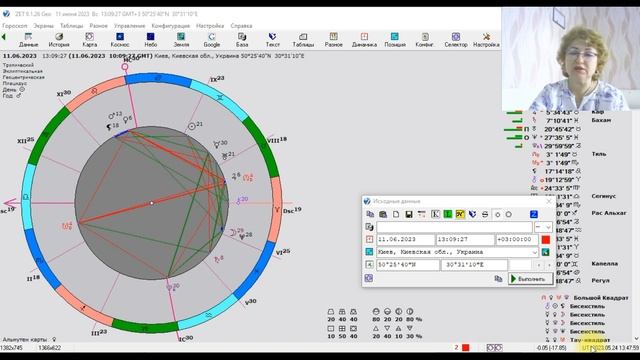This screenshot has height=360, width=640.
Task: Click the dark blue shield icon in dialog
Action: click(472, 214)
